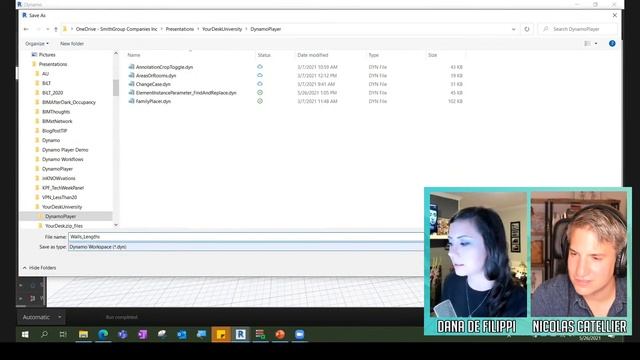Collapse the pane with Hide Folders
Viewport: 640px width, 360px height.
[39, 268]
